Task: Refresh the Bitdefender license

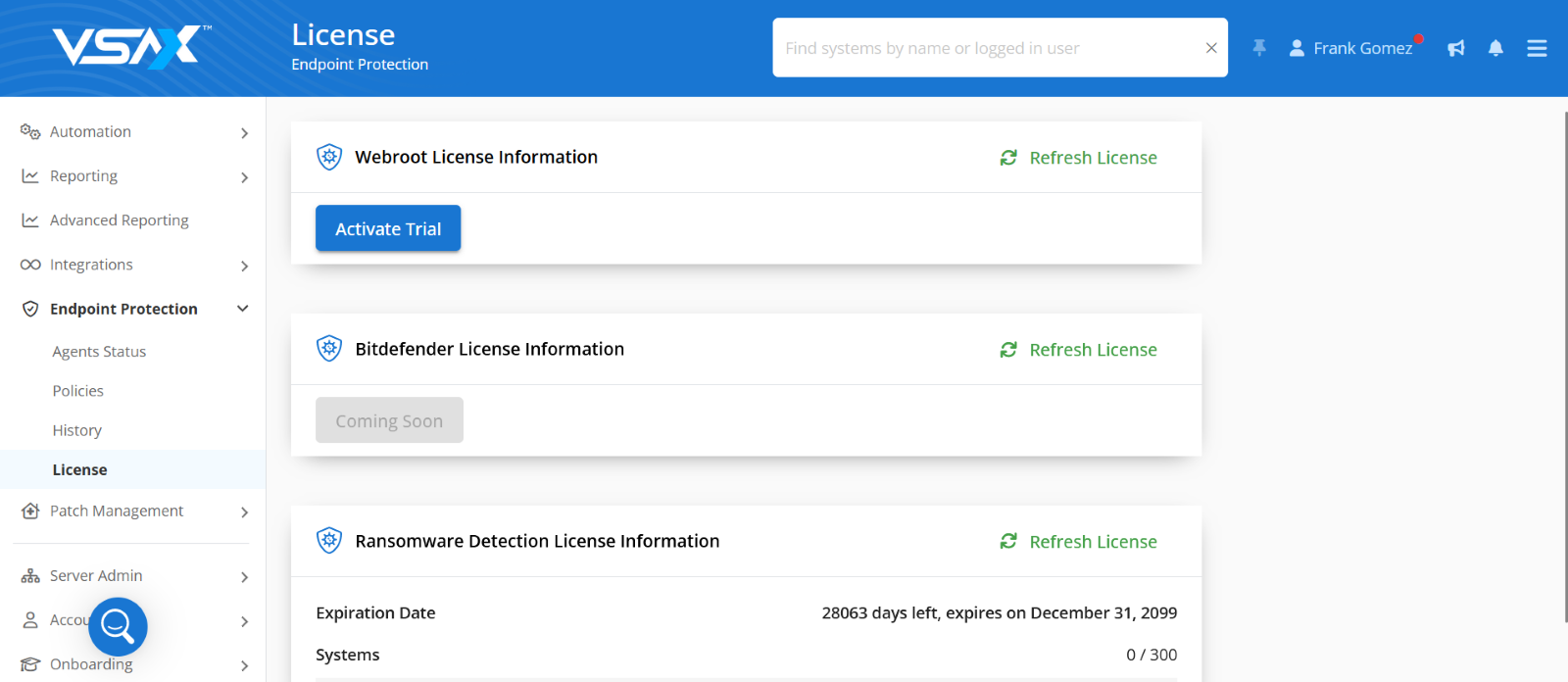Action: pyautogui.click(x=1079, y=350)
